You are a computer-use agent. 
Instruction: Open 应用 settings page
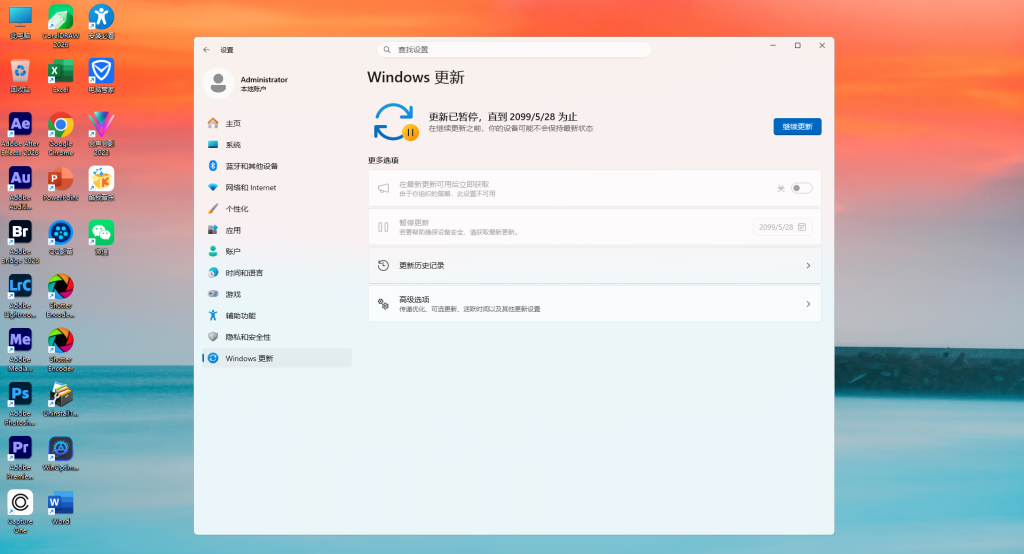click(277, 230)
